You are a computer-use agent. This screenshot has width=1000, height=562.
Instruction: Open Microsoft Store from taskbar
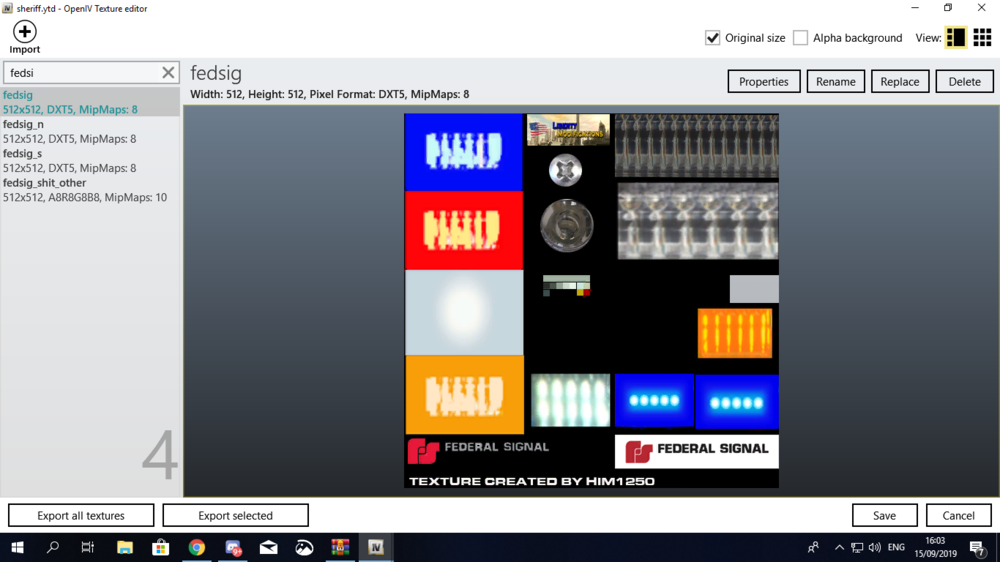click(161, 547)
